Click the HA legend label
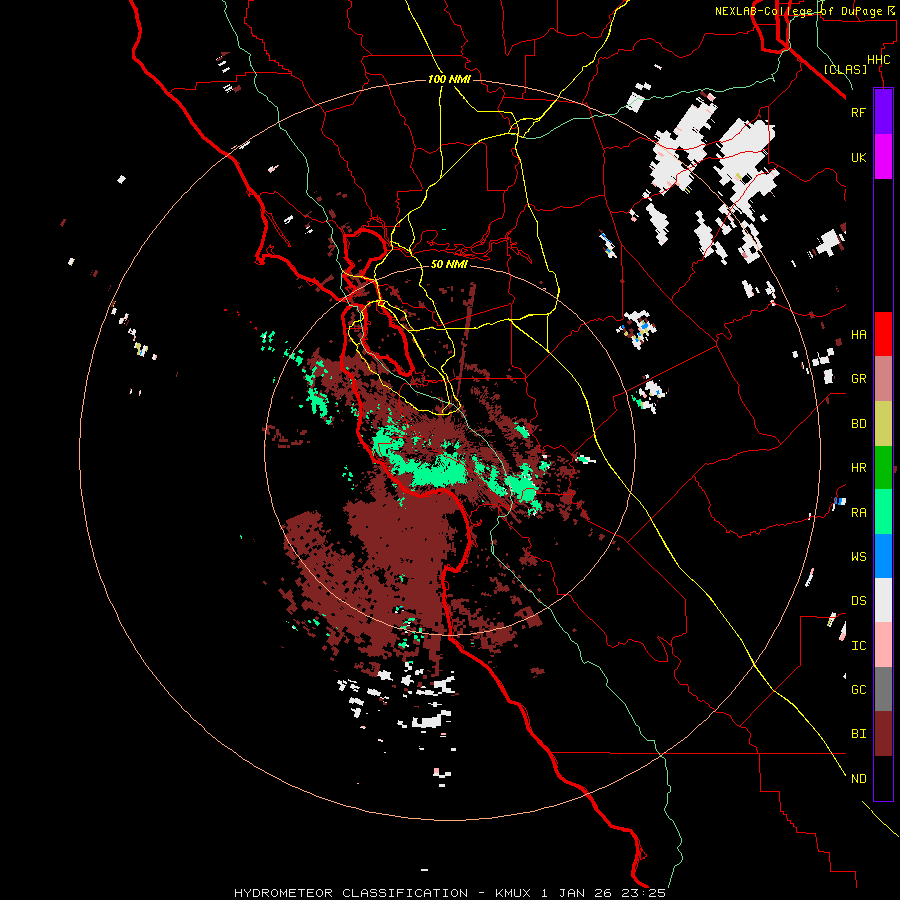The image size is (900, 900). pos(858,335)
